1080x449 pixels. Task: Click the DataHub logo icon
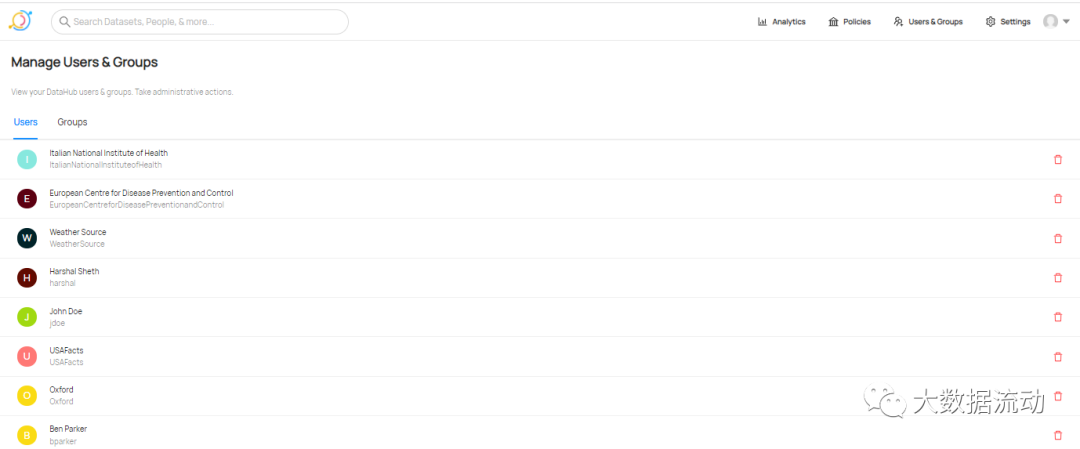coord(21,21)
